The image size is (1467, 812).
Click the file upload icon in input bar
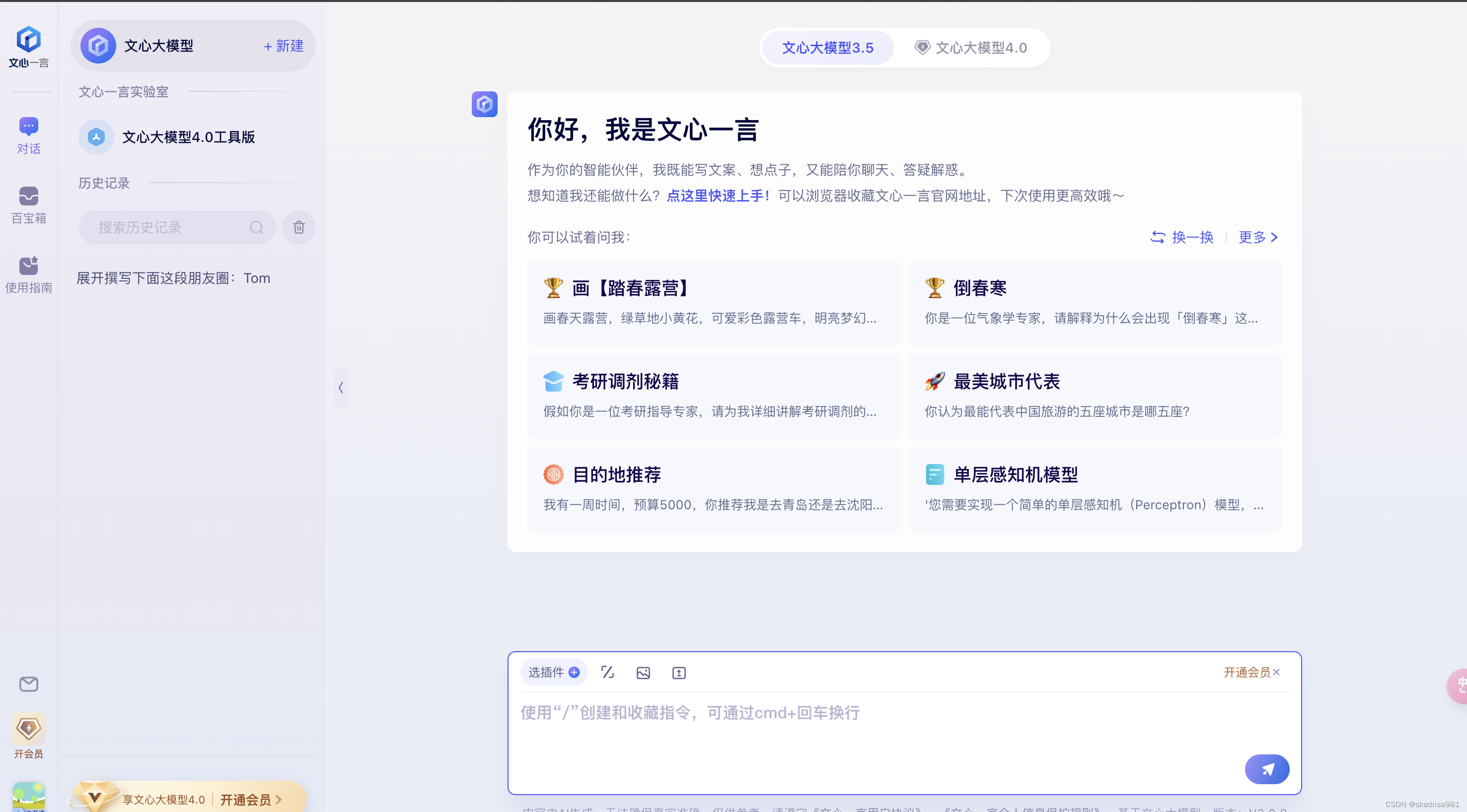coord(678,672)
